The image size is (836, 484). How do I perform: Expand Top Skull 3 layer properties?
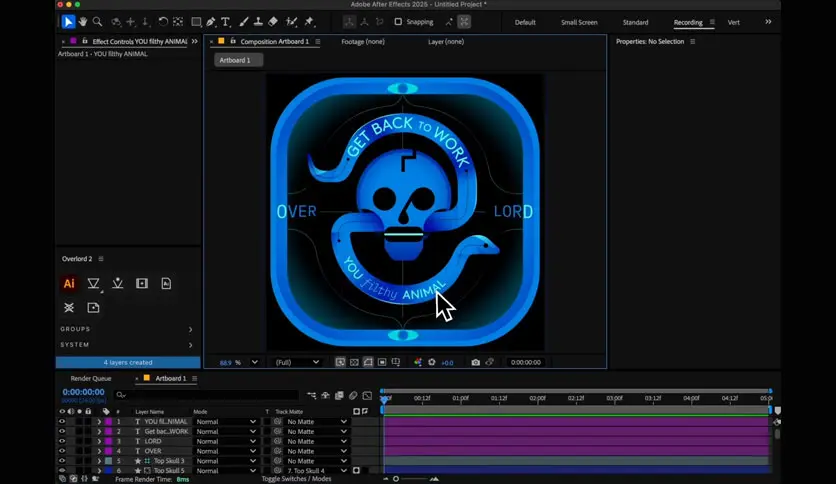pyautogui.click(x=99, y=461)
